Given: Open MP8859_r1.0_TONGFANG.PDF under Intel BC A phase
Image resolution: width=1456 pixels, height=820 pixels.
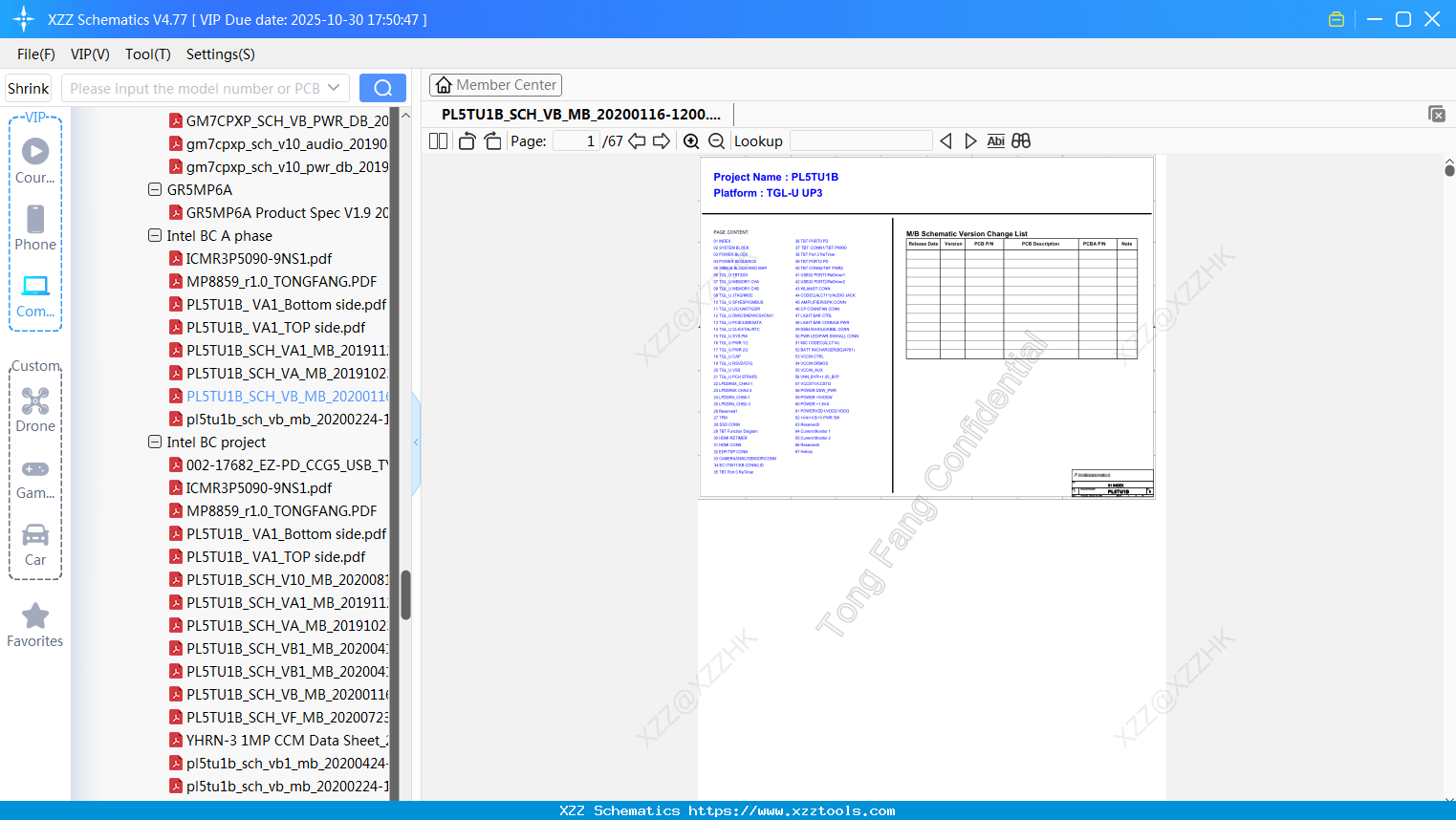Looking at the screenshot, I should (x=273, y=281).
